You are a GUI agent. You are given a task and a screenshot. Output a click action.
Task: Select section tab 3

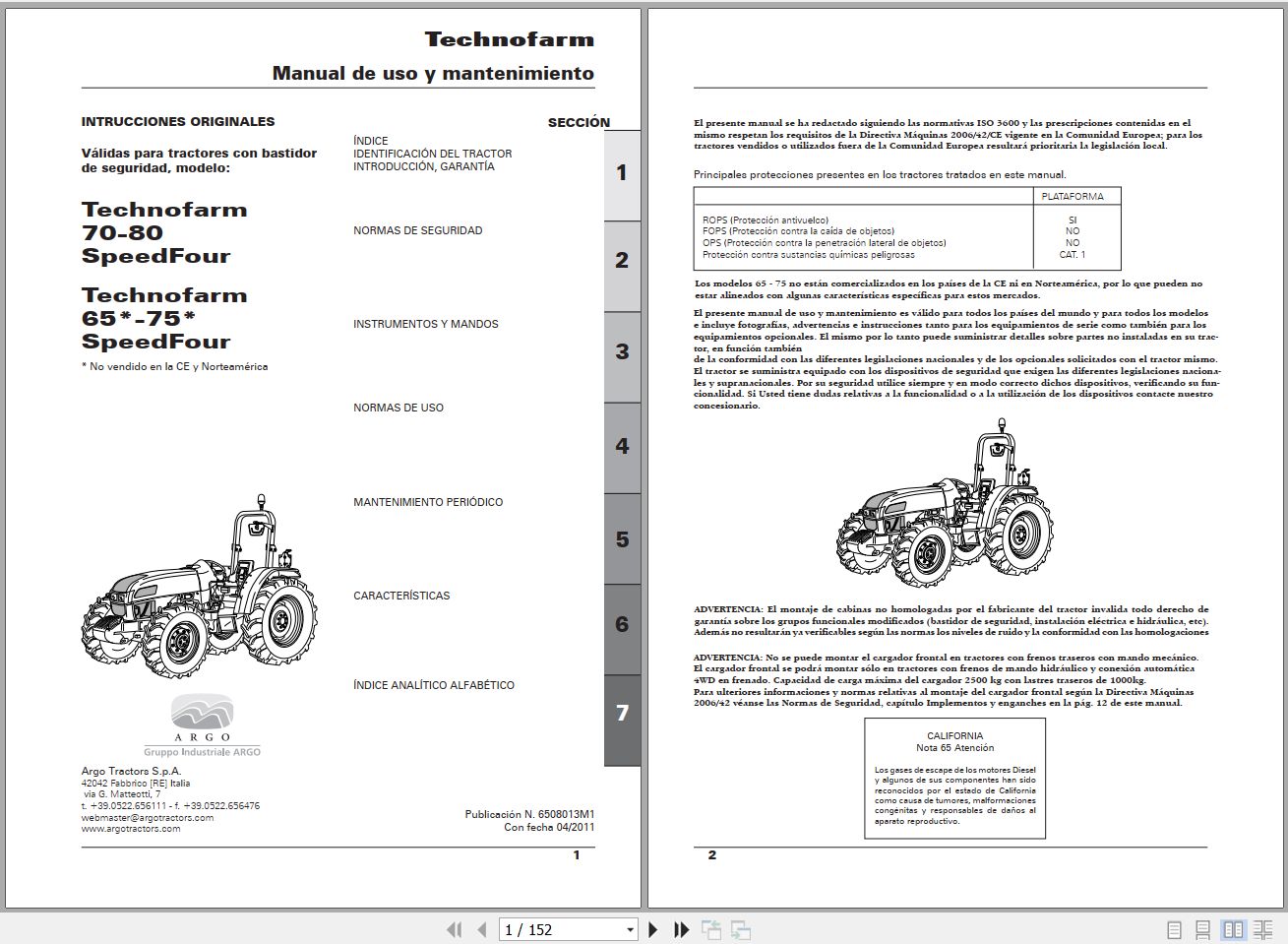622,356
